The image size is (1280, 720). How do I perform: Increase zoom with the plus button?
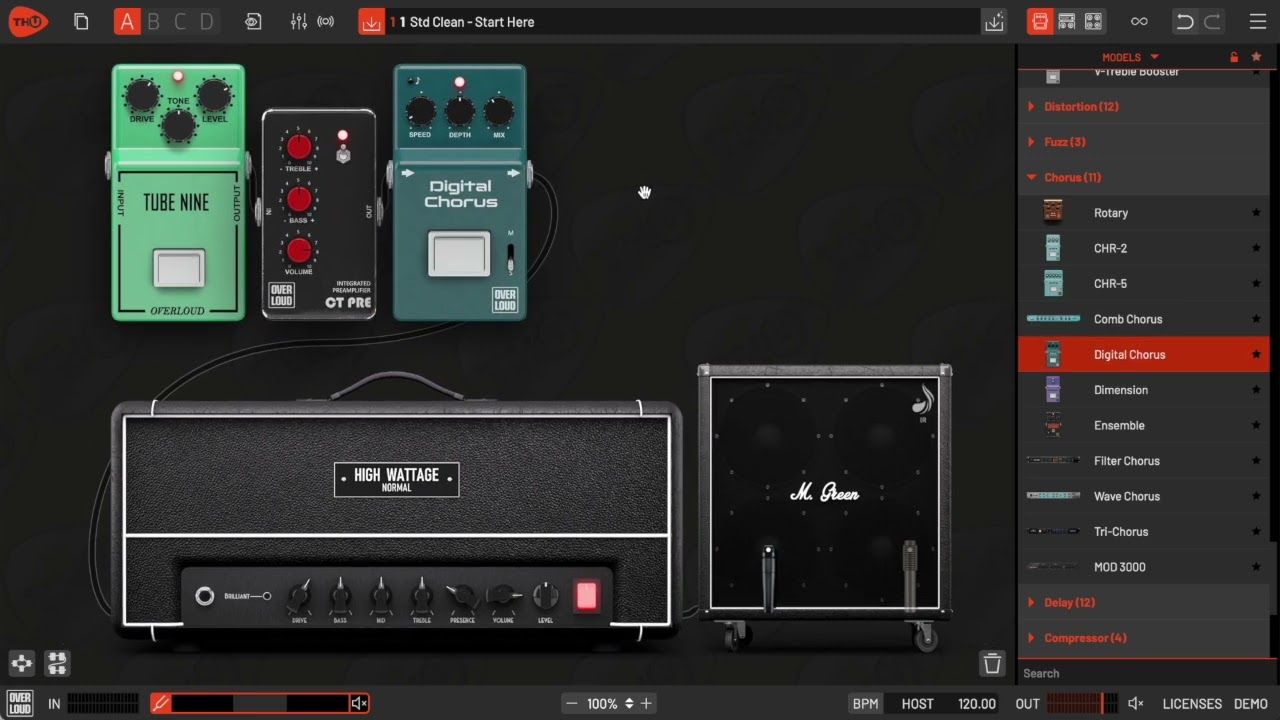[646, 704]
